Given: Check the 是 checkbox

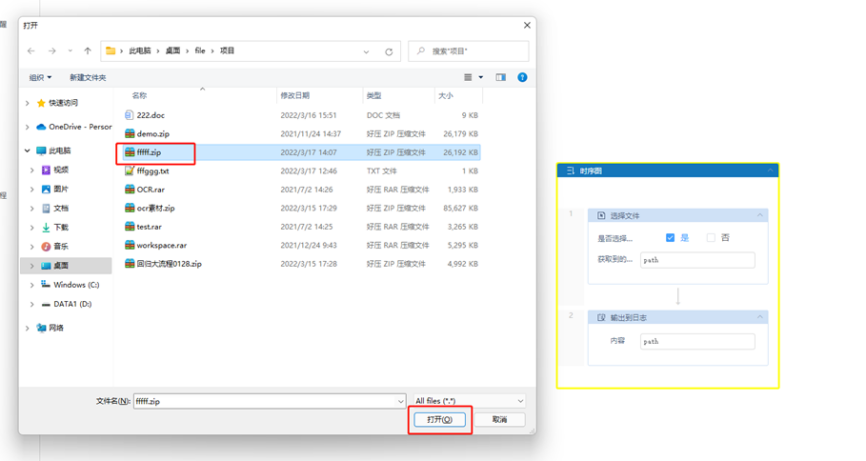Looking at the screenshot, I should pos(670,238).
